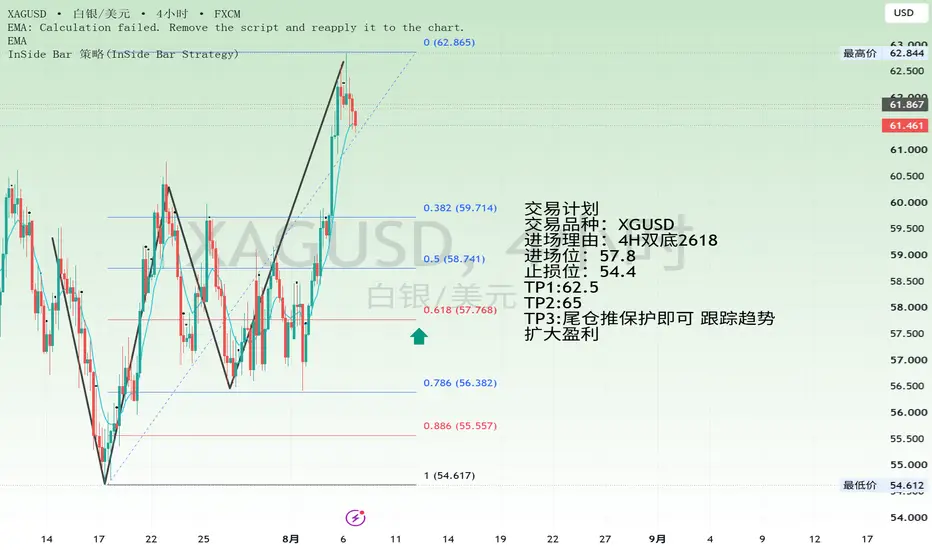Viewport: 932px width, 550px height.
Task: Click the EMA calculation failed message
Action: pos(235,27)
